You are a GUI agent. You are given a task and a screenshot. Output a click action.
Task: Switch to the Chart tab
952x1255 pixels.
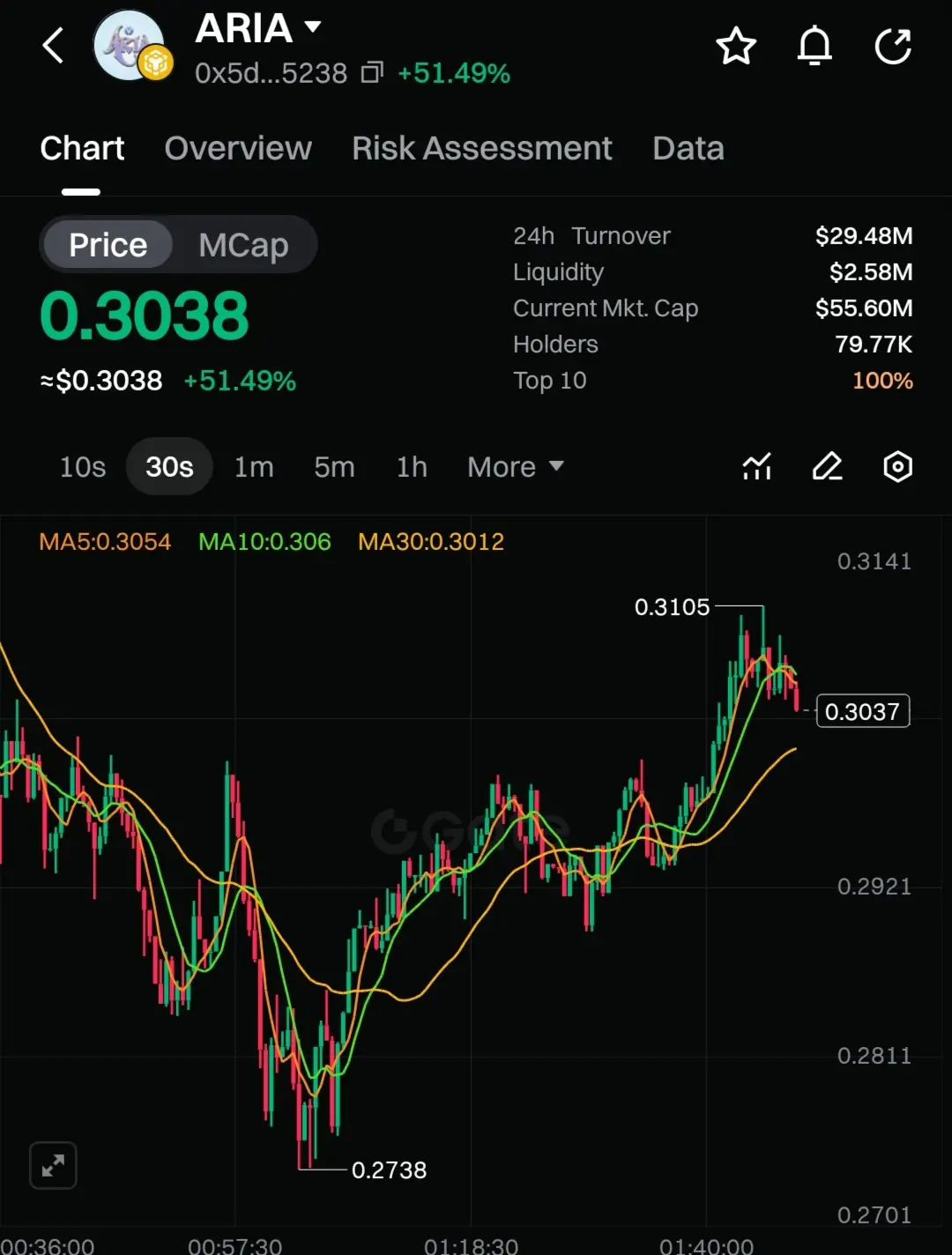tap(82, 148)
